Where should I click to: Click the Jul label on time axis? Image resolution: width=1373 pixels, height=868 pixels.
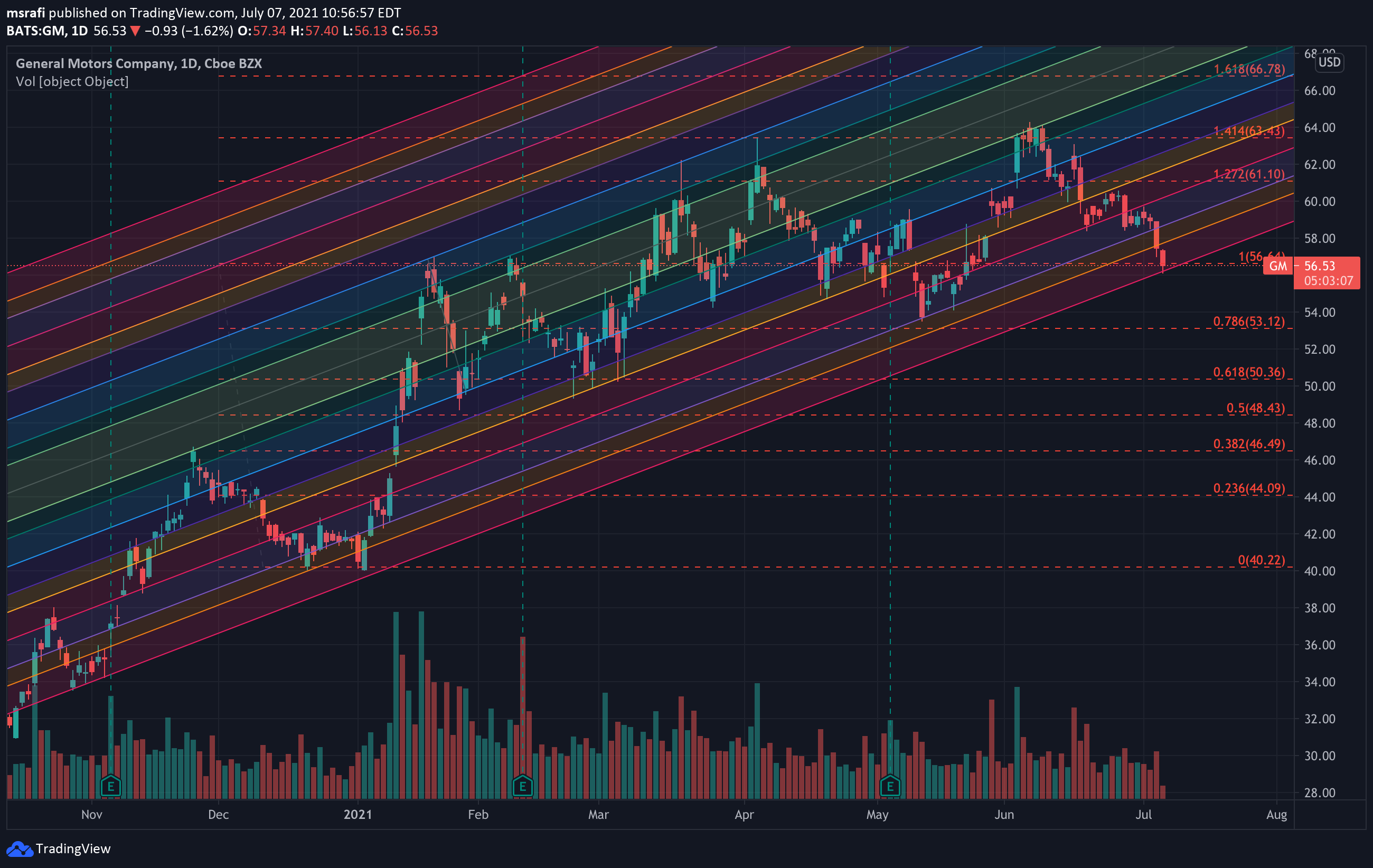click(1143, 815)
